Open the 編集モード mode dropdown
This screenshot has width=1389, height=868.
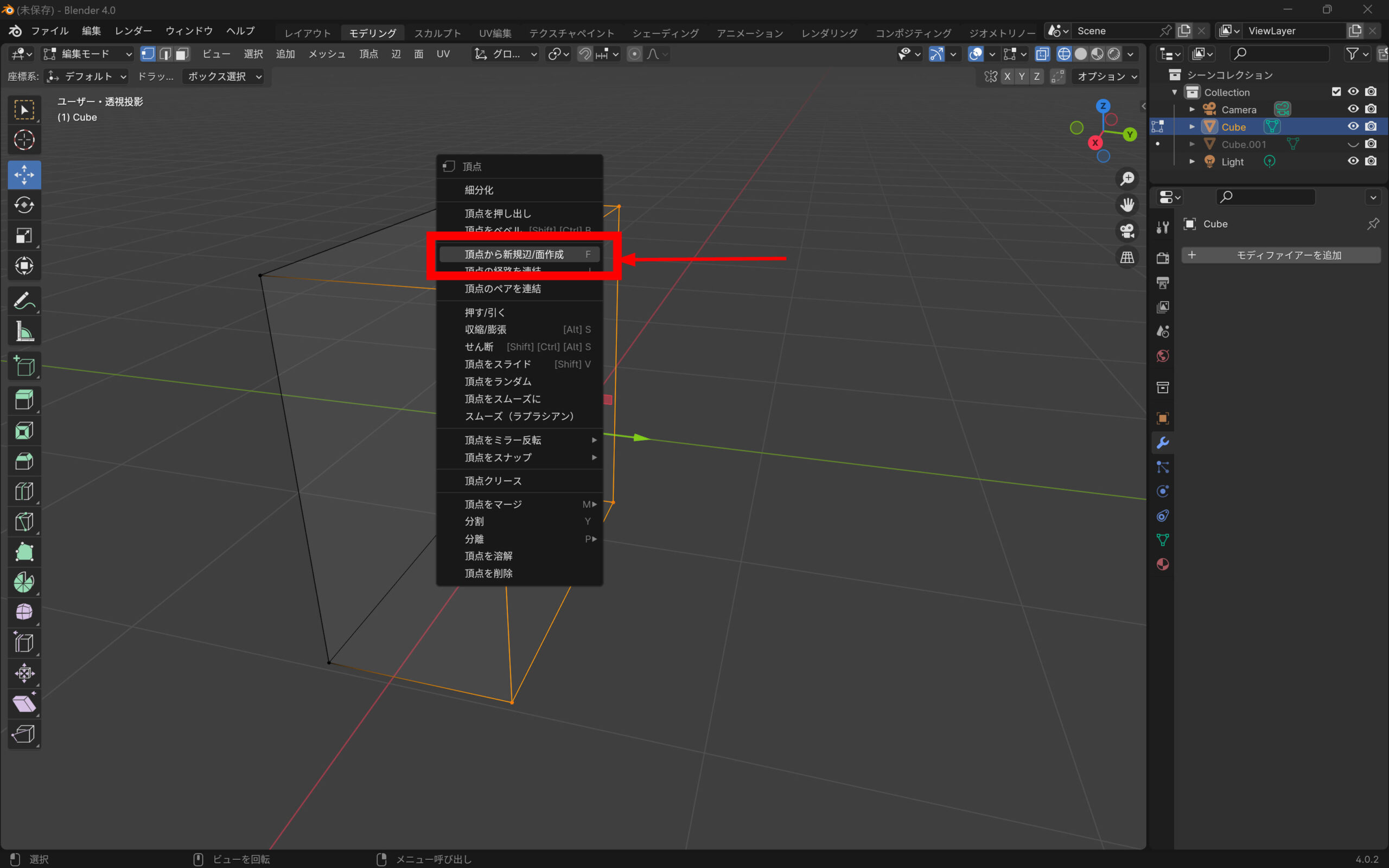(88, 54)
